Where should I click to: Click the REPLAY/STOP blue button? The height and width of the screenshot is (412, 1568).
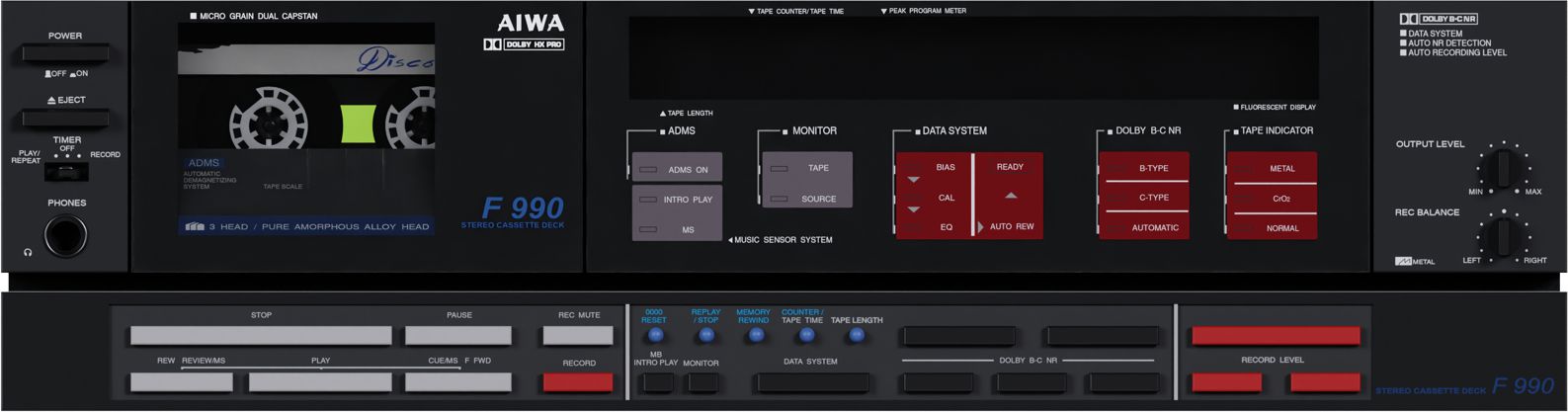(x=705, y=335)
